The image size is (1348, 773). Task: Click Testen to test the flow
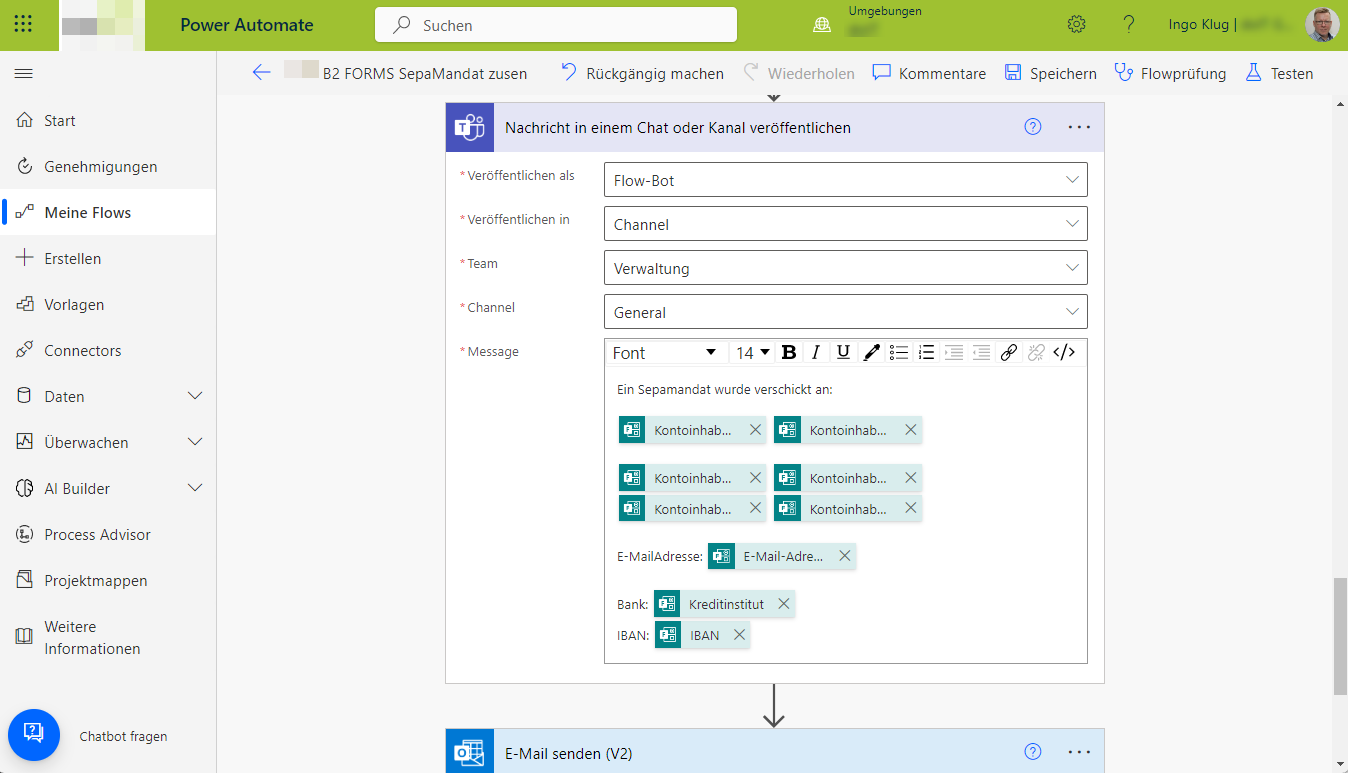[1279, 73]
